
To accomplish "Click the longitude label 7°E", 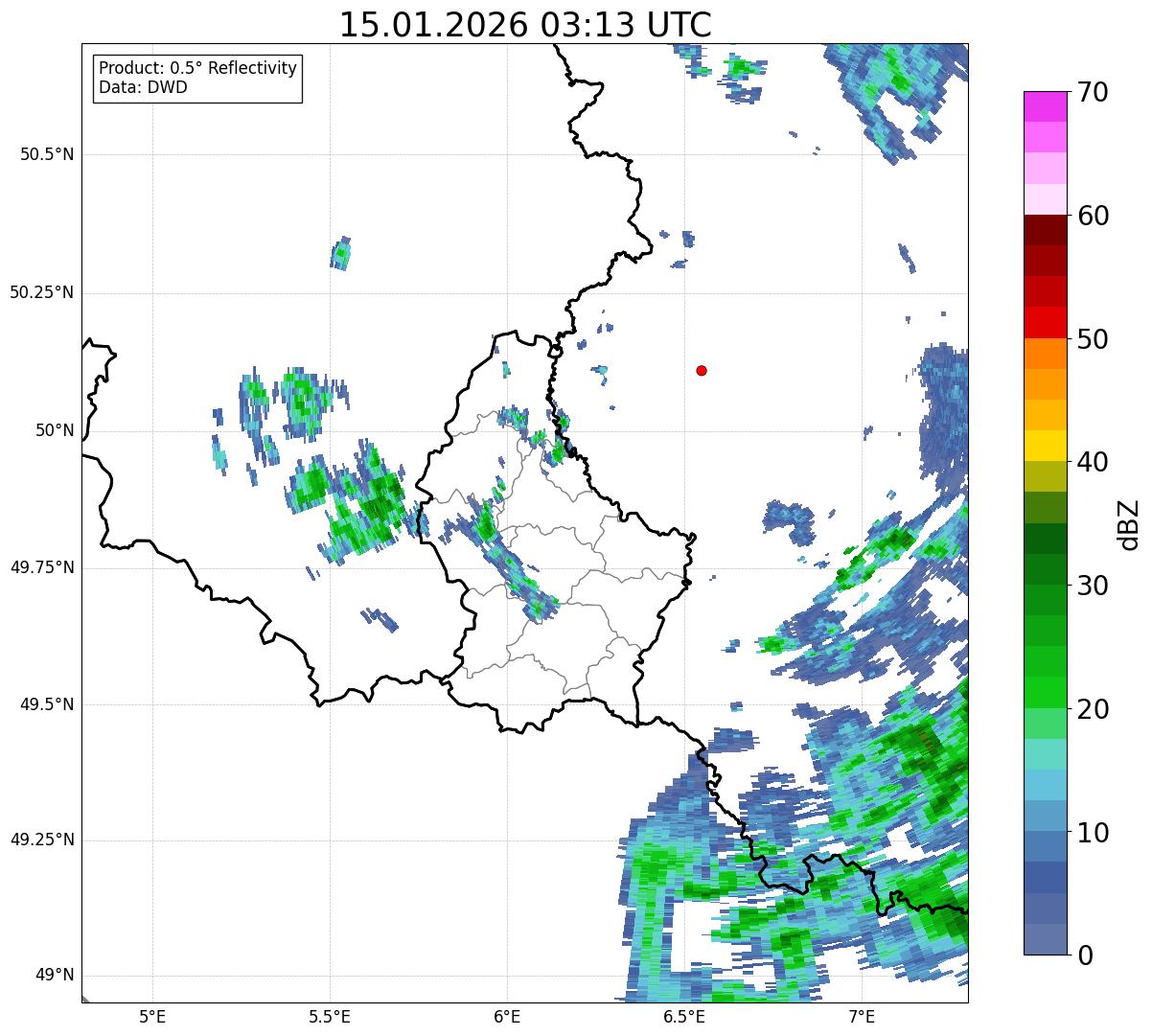I will point(862,1017).
